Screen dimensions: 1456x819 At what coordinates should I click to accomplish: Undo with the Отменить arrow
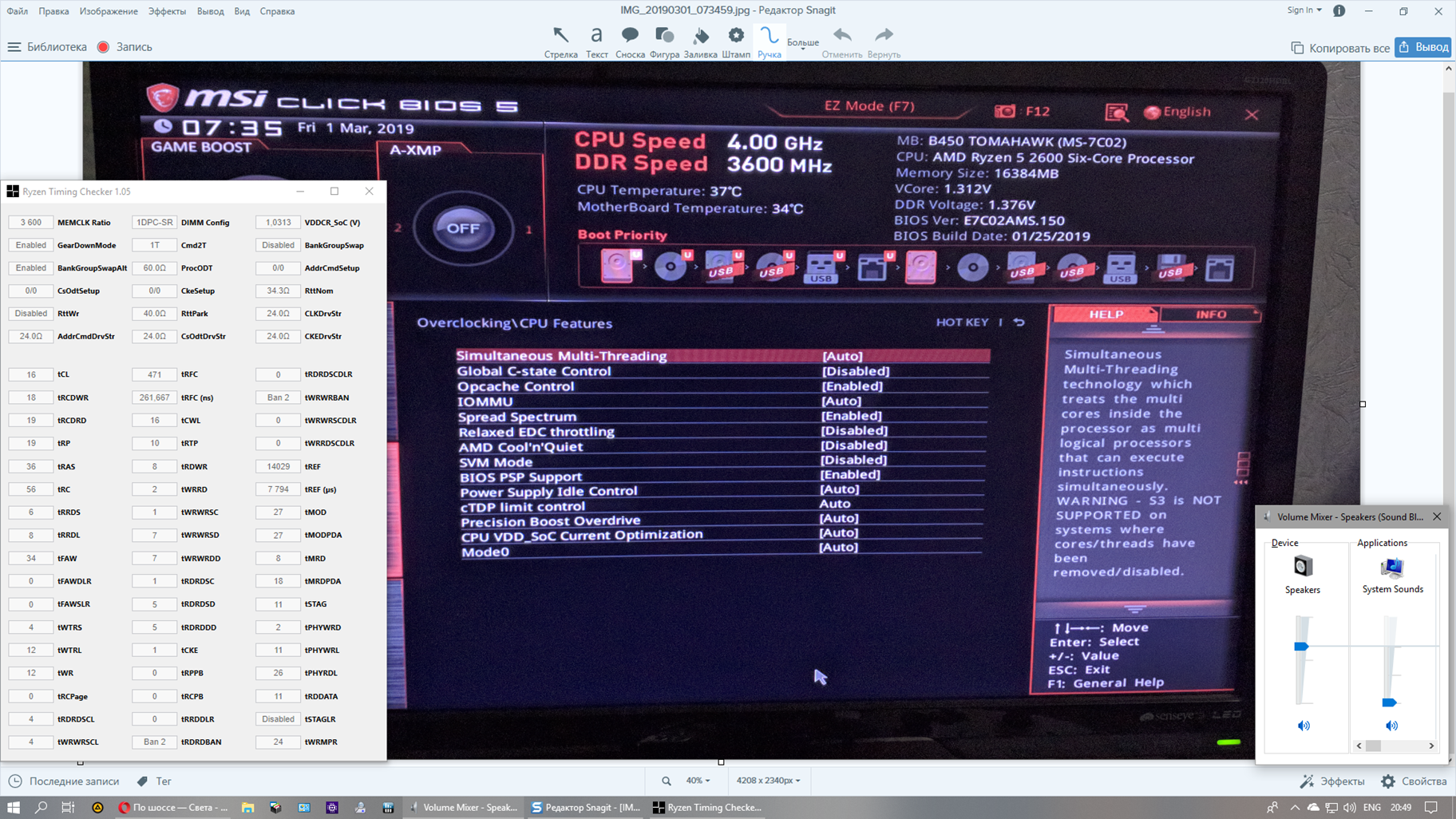click(842, 42)
